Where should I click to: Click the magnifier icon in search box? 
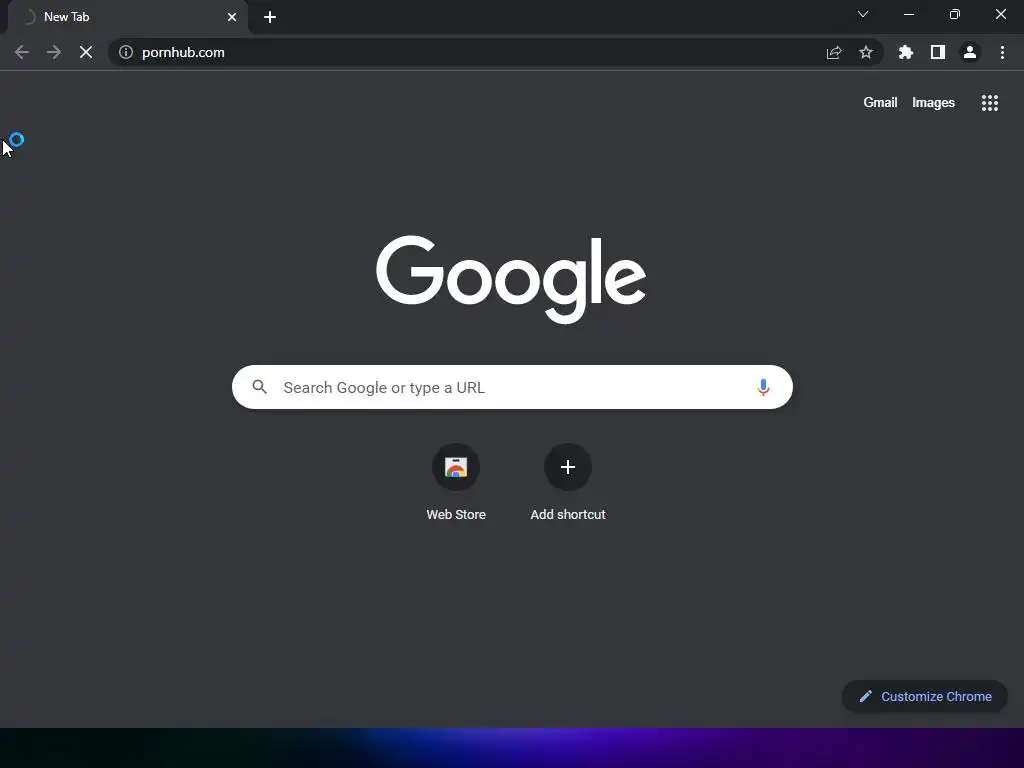259,387
